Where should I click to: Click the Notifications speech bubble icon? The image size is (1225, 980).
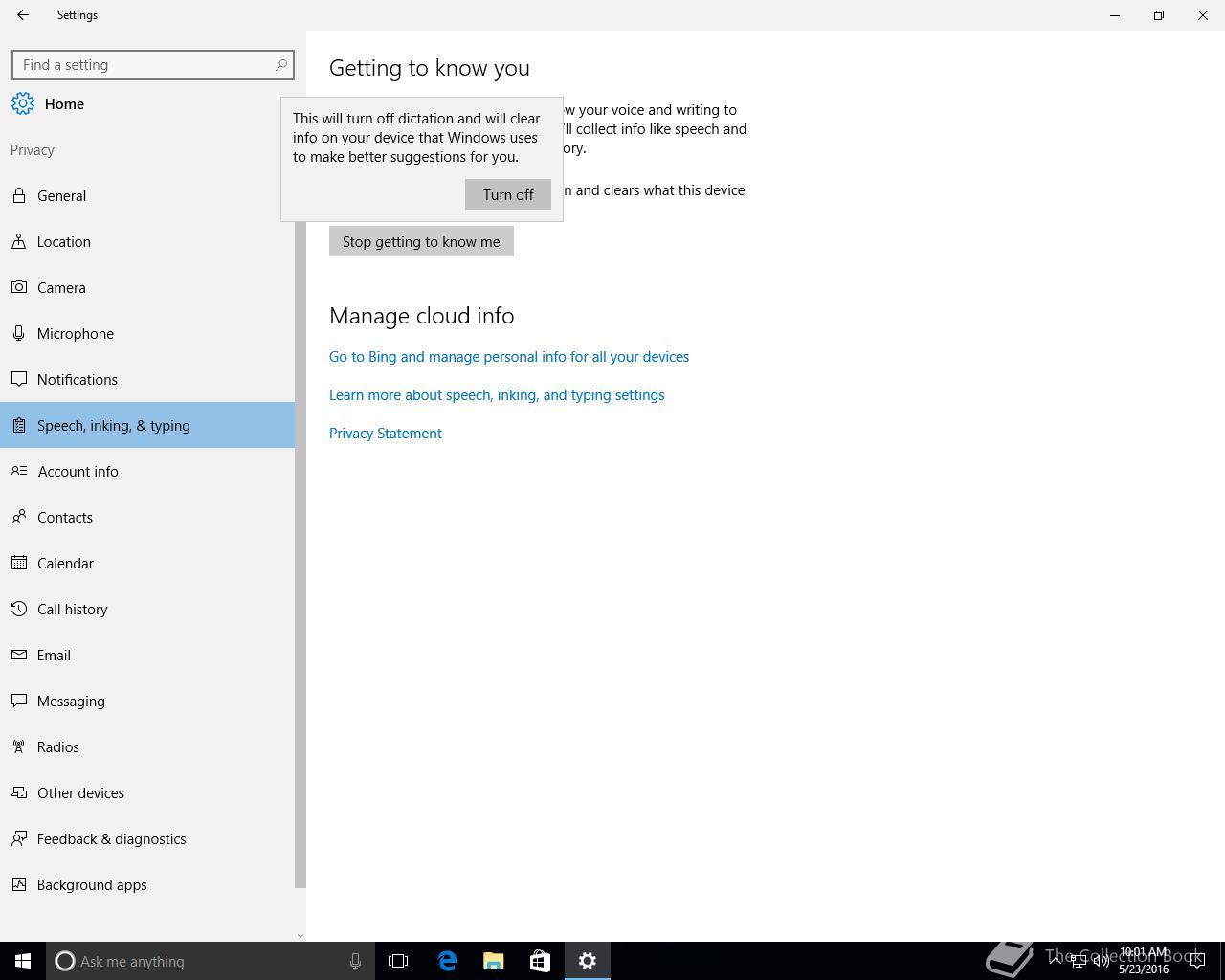[x=19, y=379]
